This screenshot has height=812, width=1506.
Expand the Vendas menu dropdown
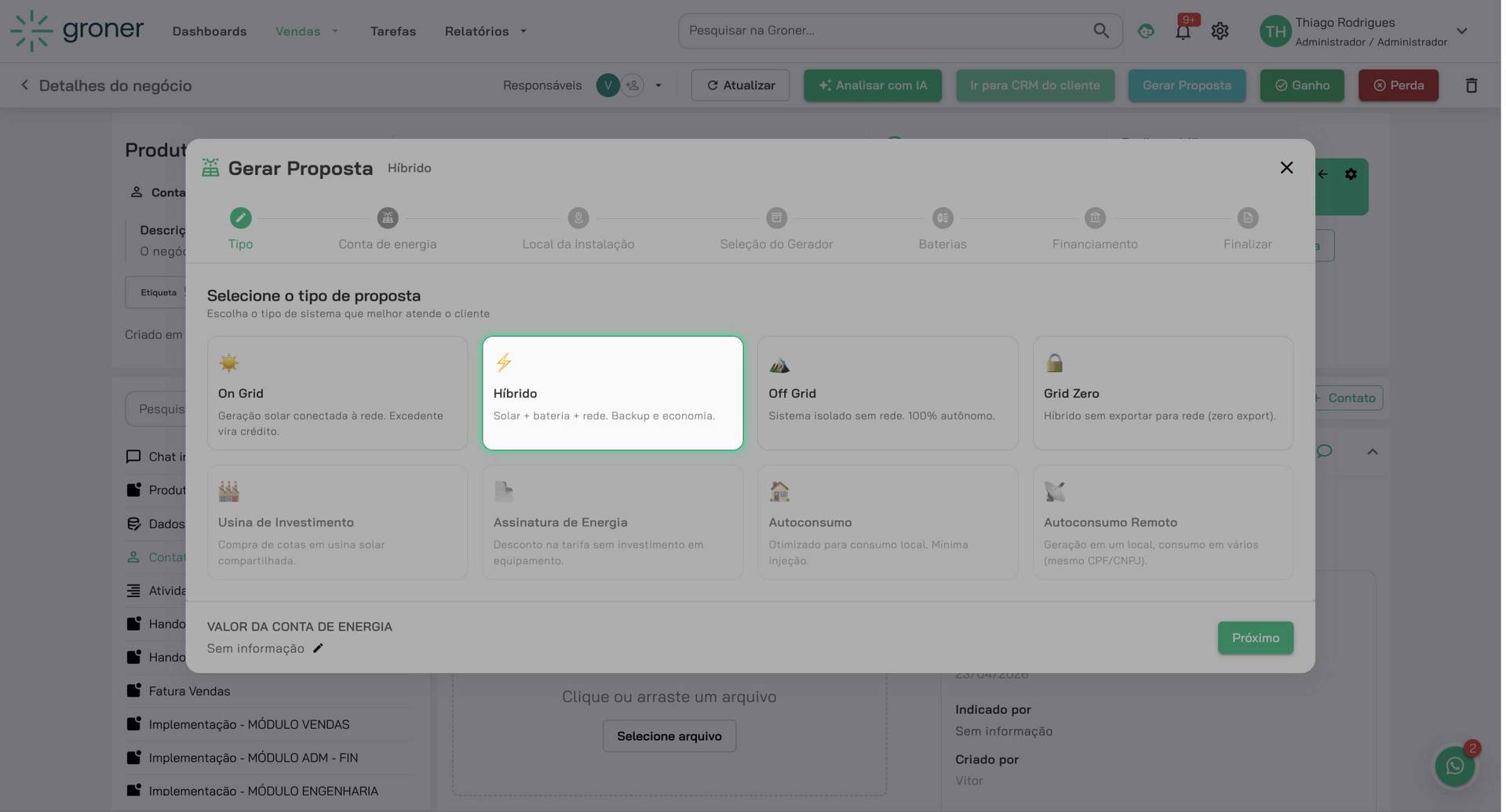point(307,31)
